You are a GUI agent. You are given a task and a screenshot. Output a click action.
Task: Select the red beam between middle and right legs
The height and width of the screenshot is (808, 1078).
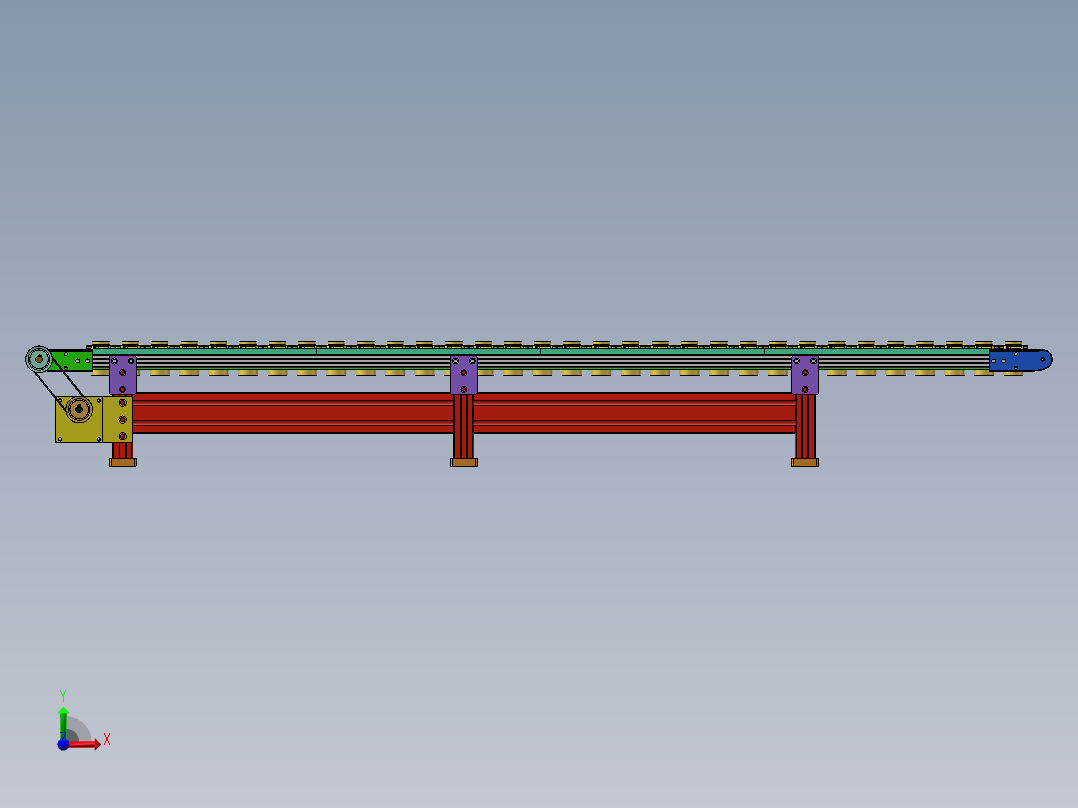point(635,413)
